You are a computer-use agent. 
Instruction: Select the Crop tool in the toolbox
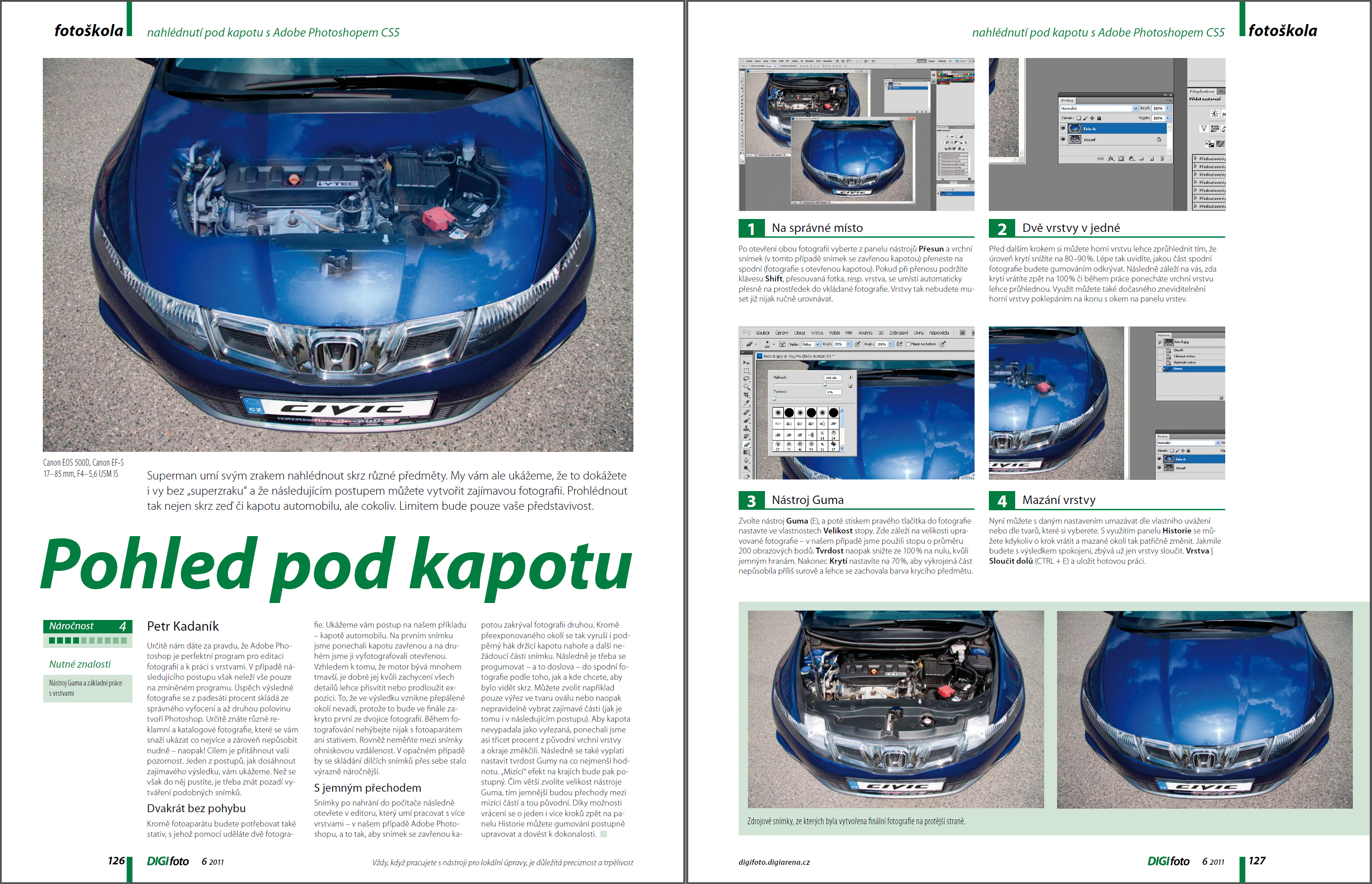pos(746,395)
